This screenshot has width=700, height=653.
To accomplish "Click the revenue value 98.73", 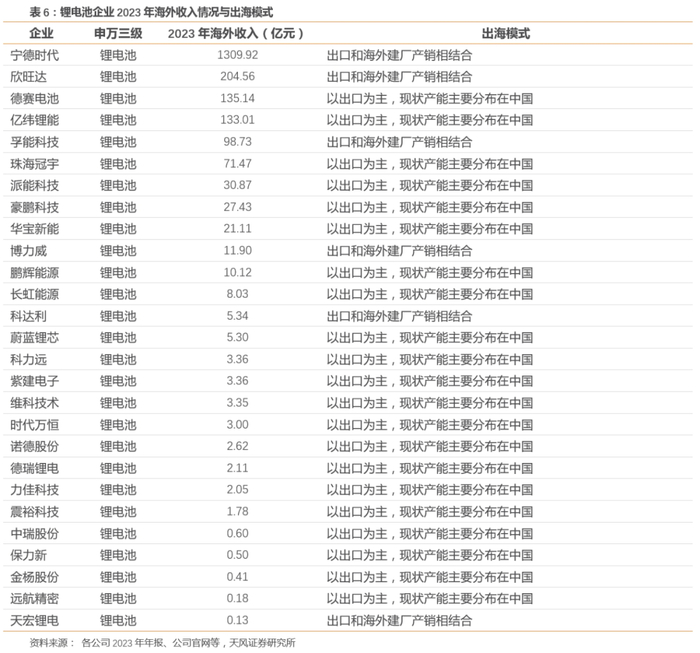I will [238, 141].
